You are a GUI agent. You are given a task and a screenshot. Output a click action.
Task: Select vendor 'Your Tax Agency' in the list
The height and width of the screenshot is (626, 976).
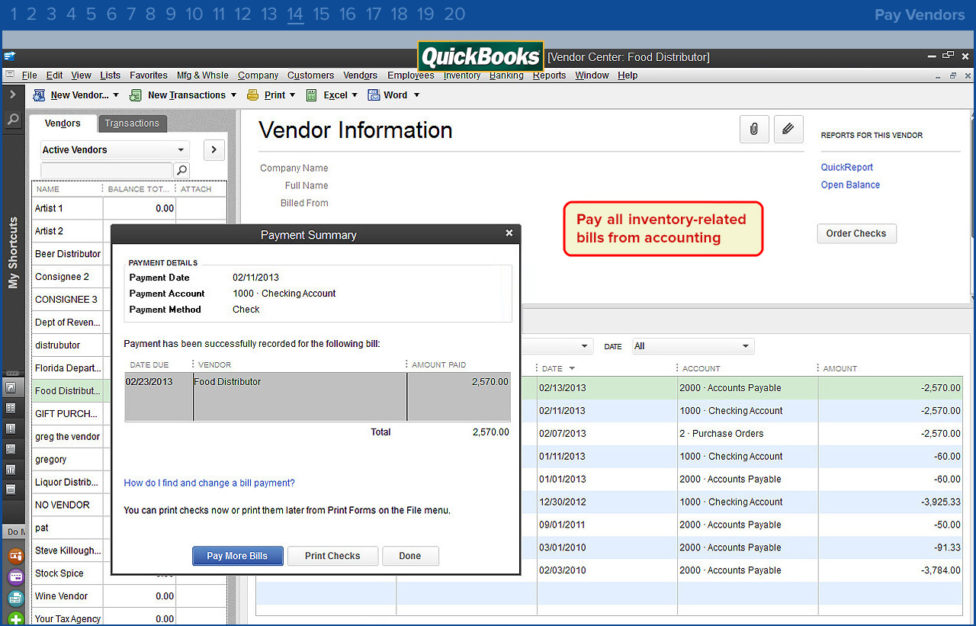(x=129, y=619)
